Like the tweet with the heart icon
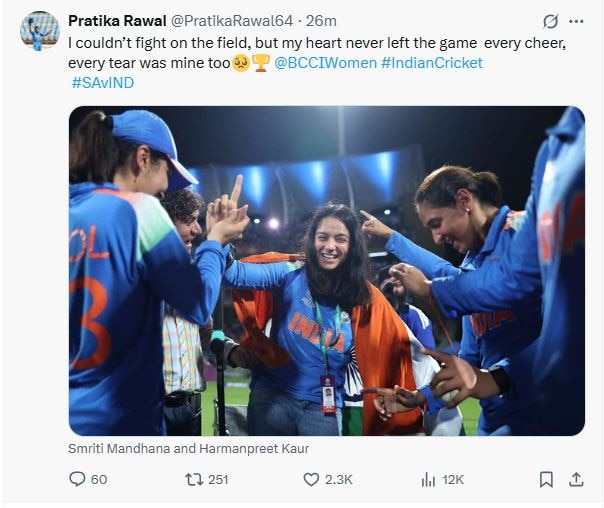This screenshot has height=508, width=604. [311, 480]
